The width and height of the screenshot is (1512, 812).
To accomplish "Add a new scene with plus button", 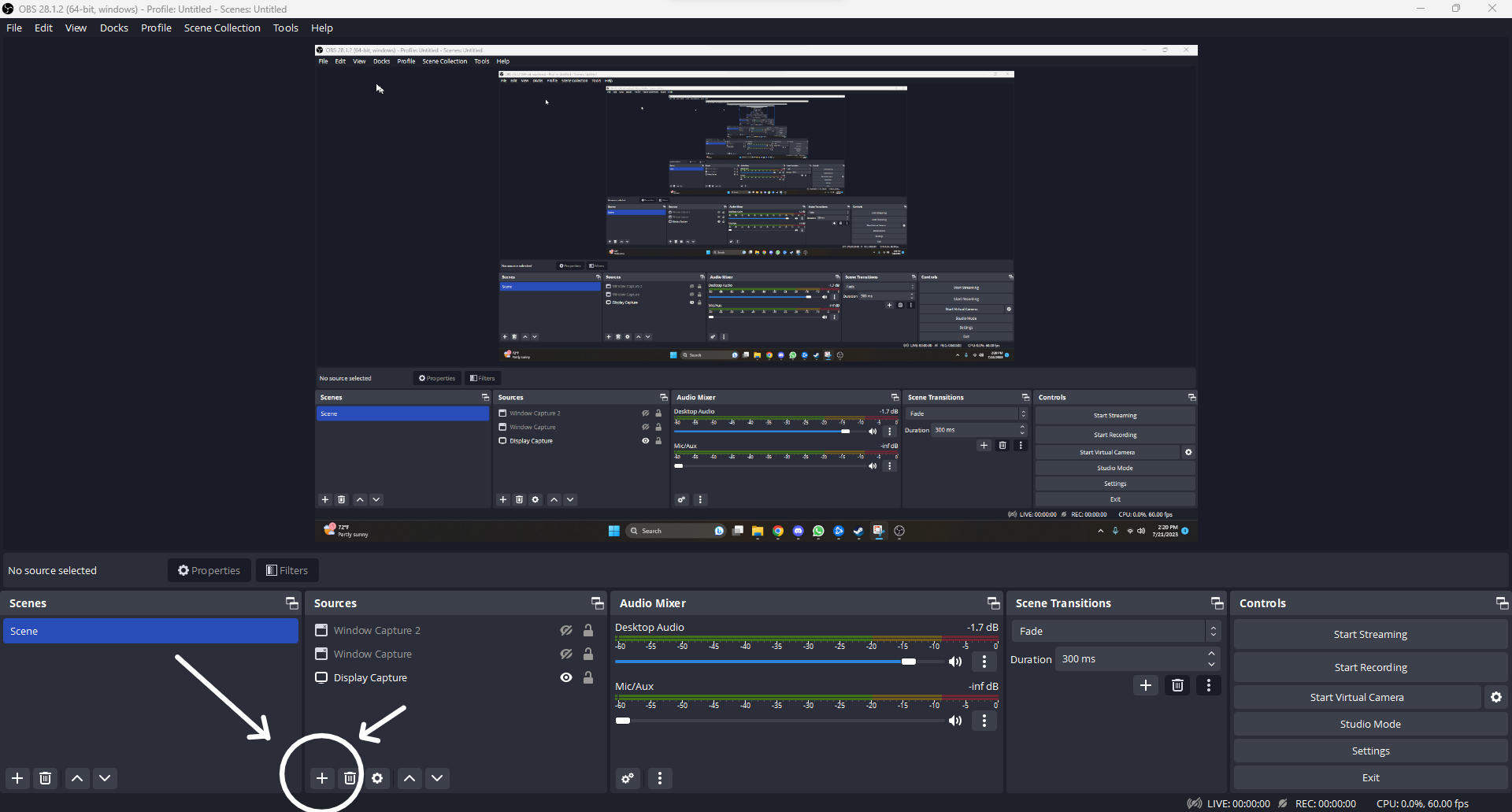I will pos(17,778).
